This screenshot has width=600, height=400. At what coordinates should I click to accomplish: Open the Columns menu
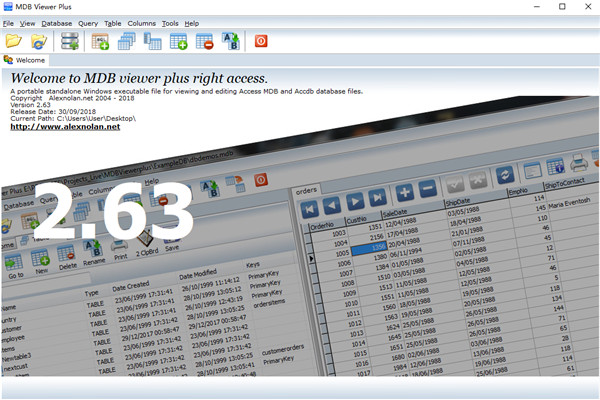142,23
